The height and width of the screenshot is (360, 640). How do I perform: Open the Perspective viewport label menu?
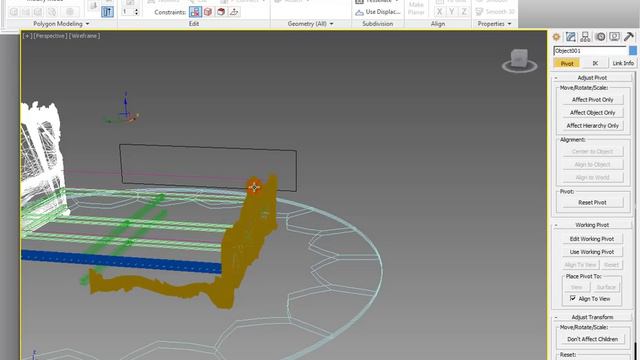pyautogui.click(x=50, y=36)
